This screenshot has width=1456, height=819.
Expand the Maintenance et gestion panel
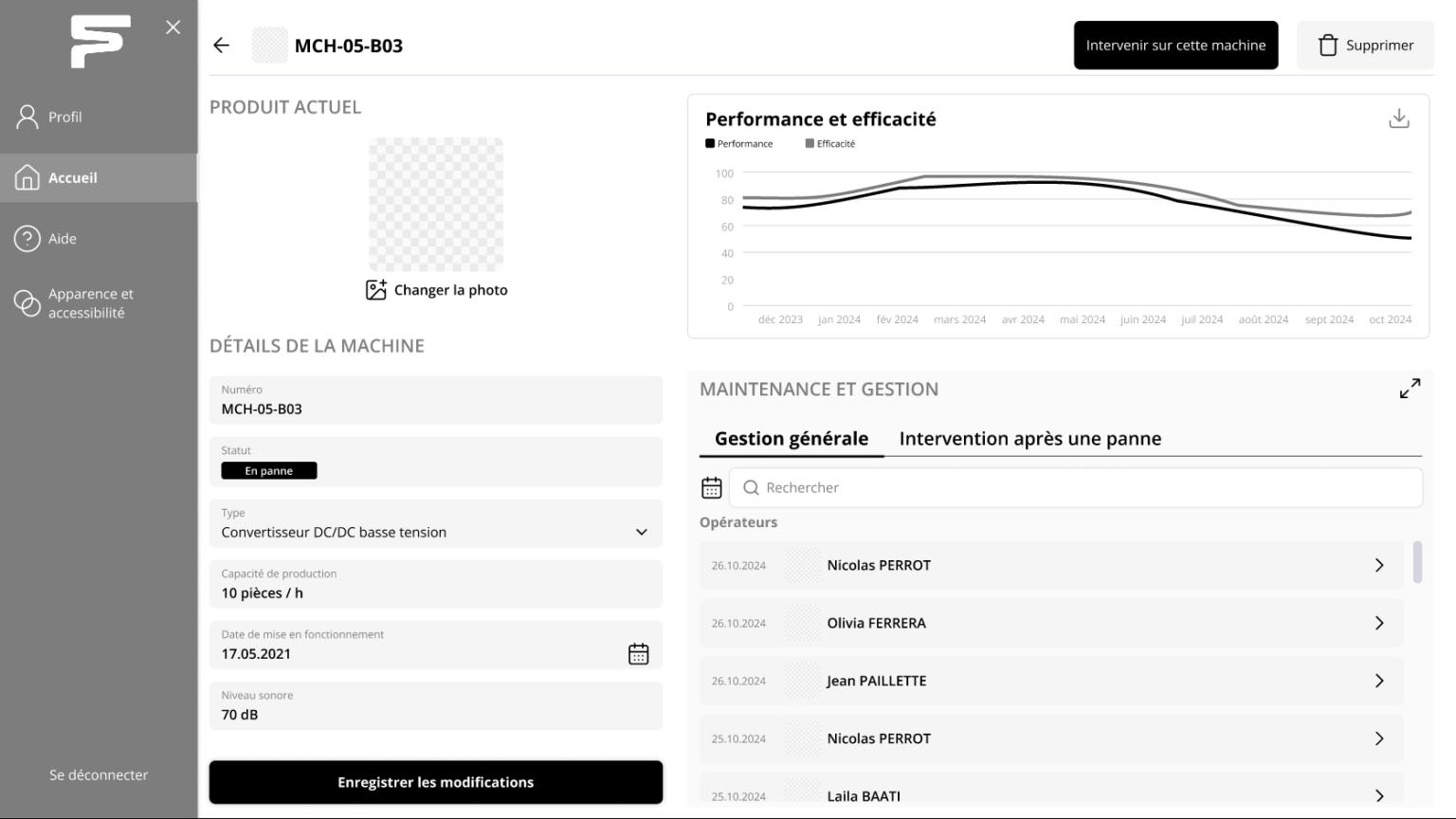pos(1410,389)
